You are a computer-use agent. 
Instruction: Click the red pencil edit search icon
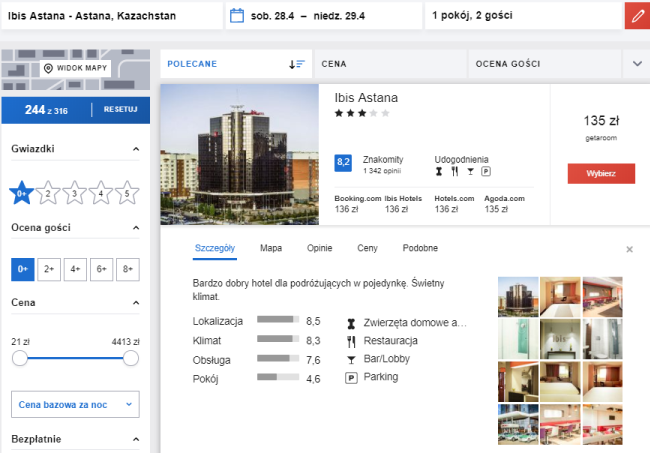(638, 16)
